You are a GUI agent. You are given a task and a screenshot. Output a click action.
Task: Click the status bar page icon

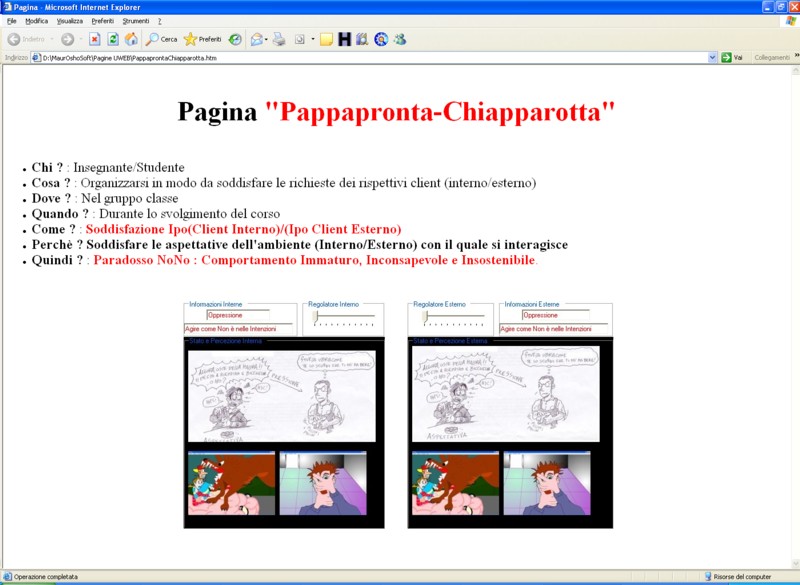click(7, 576)
